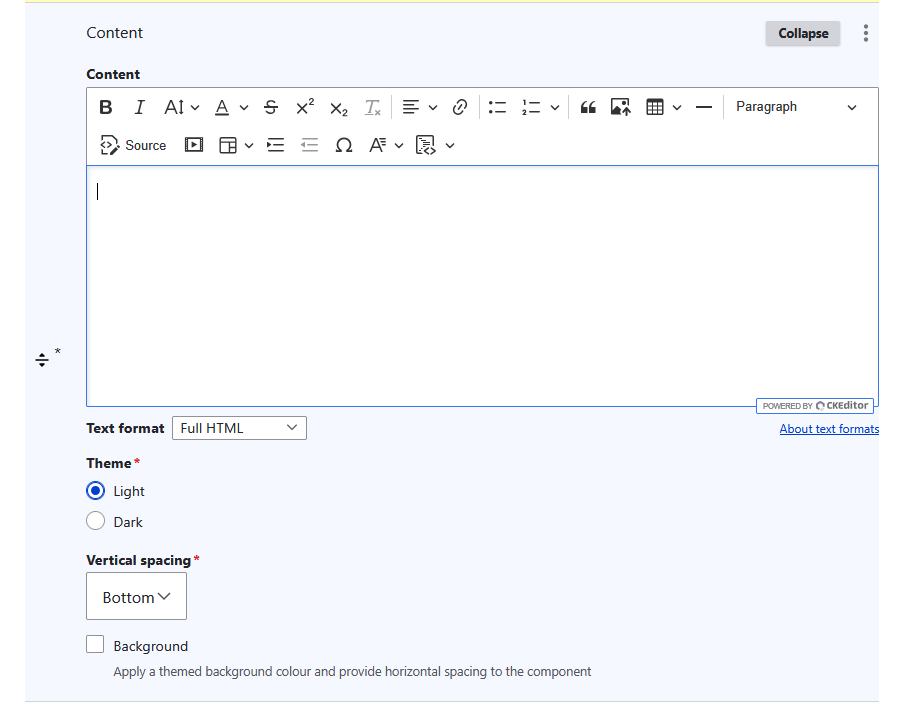Apply superscript formatting
897x704 pixels.
tap(305, 107)
